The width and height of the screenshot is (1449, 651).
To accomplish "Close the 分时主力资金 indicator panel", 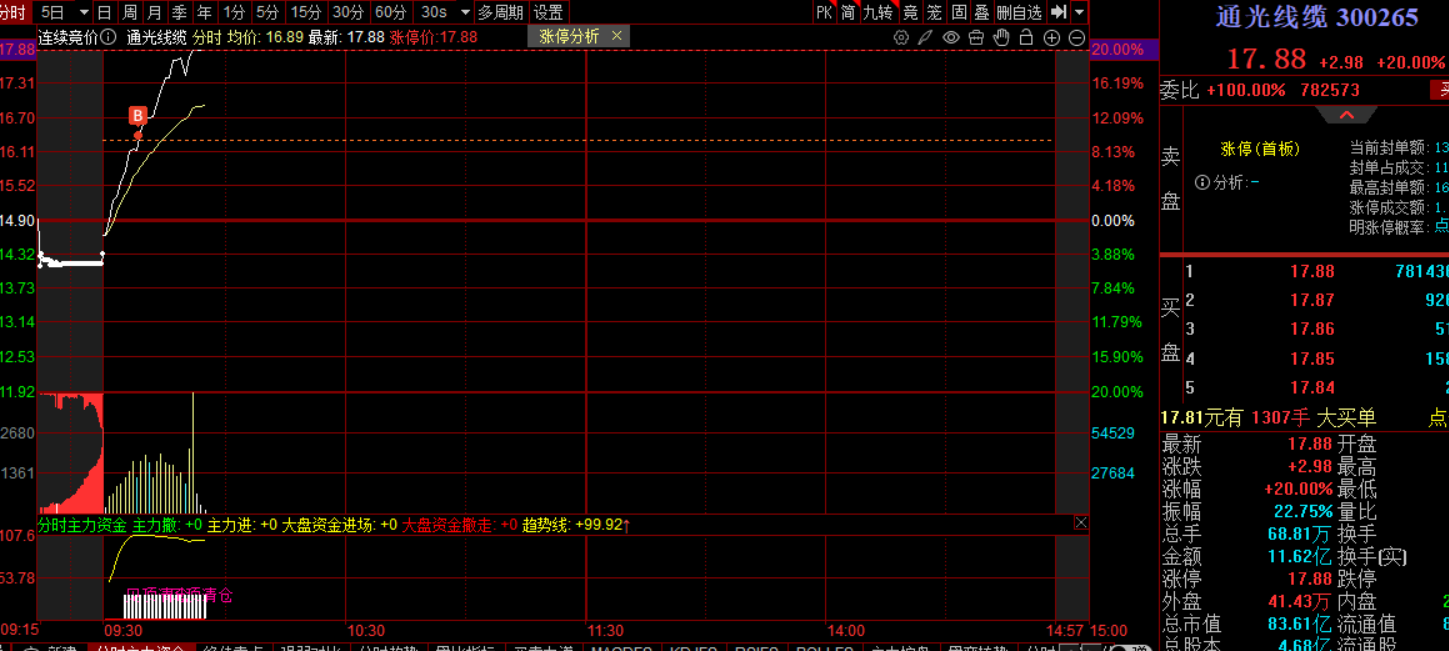I will tap(1080, 523).
